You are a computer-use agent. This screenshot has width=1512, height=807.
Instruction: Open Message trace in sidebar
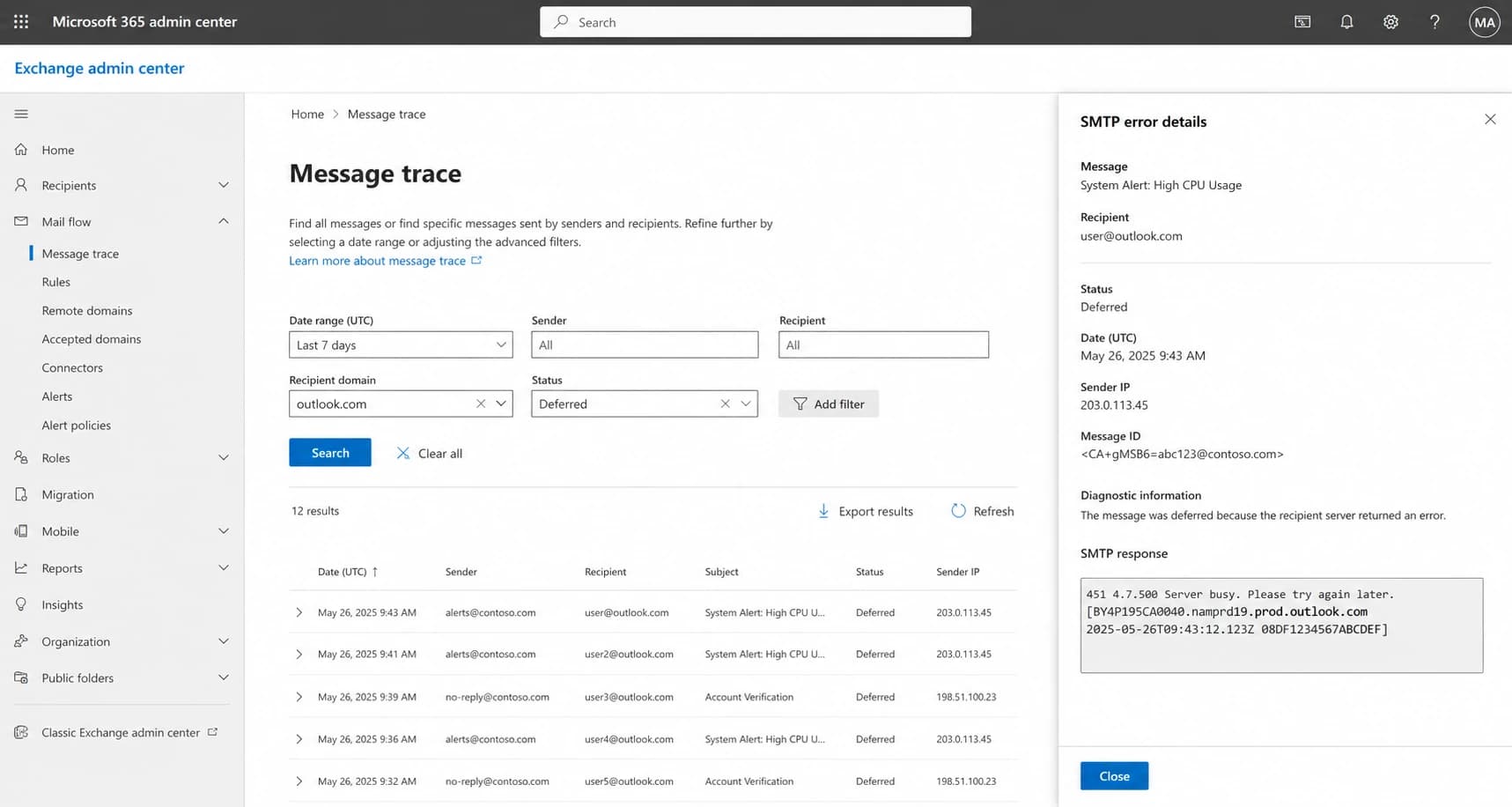80,254
